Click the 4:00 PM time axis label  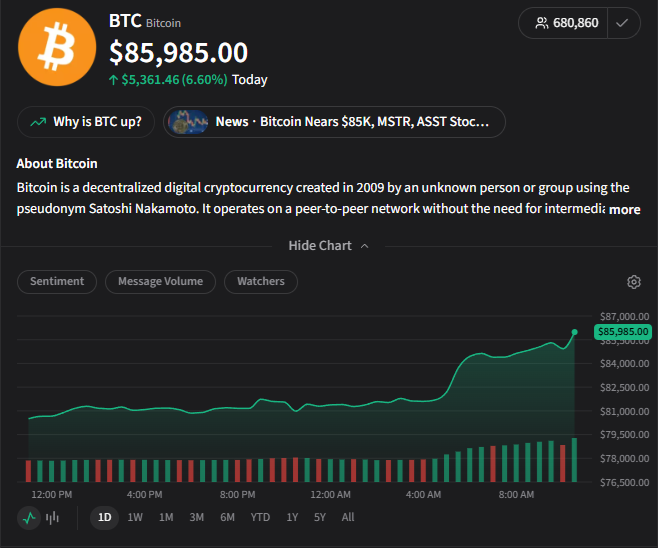144,495
